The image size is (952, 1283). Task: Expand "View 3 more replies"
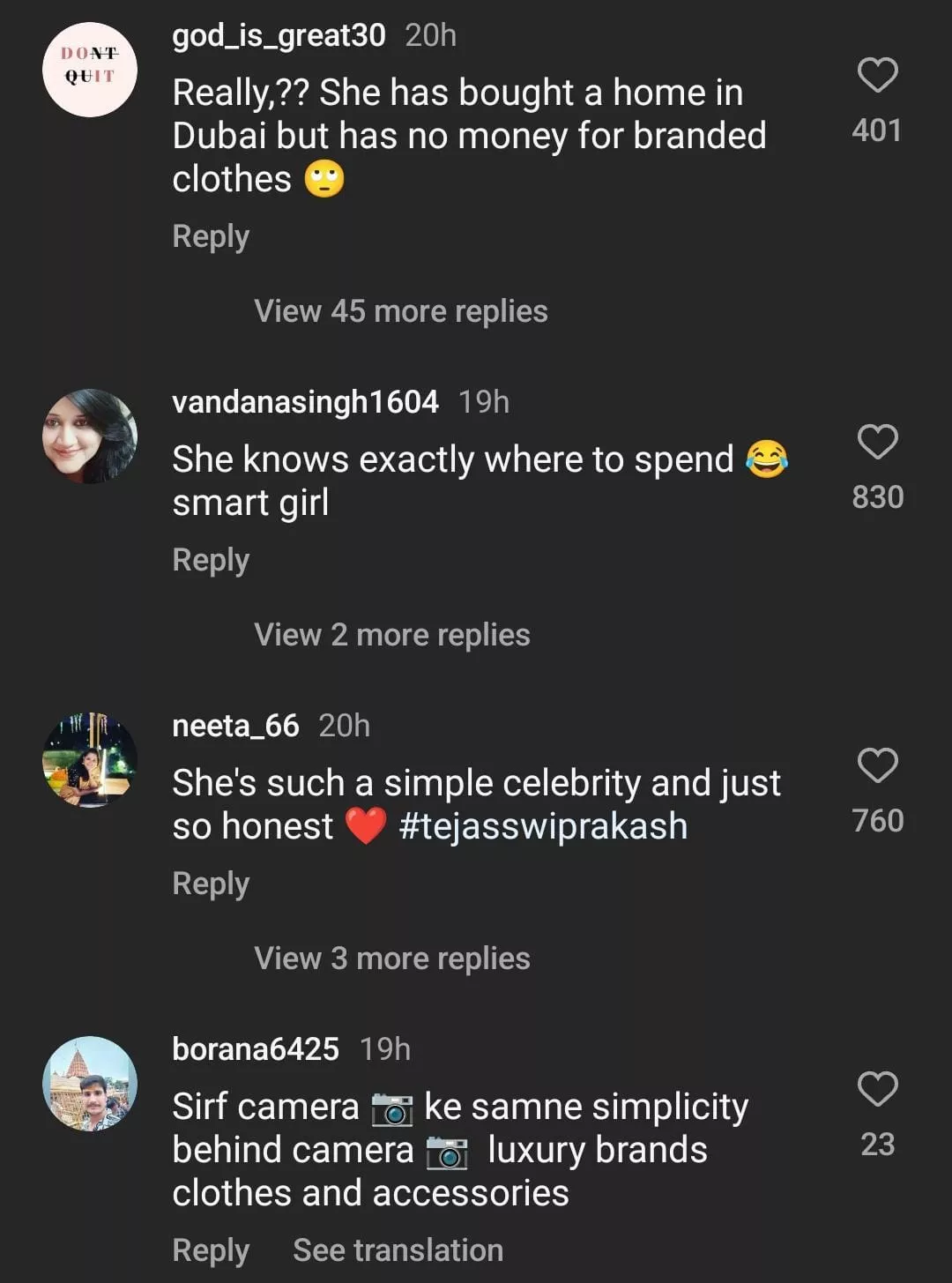tap(391, 959)
